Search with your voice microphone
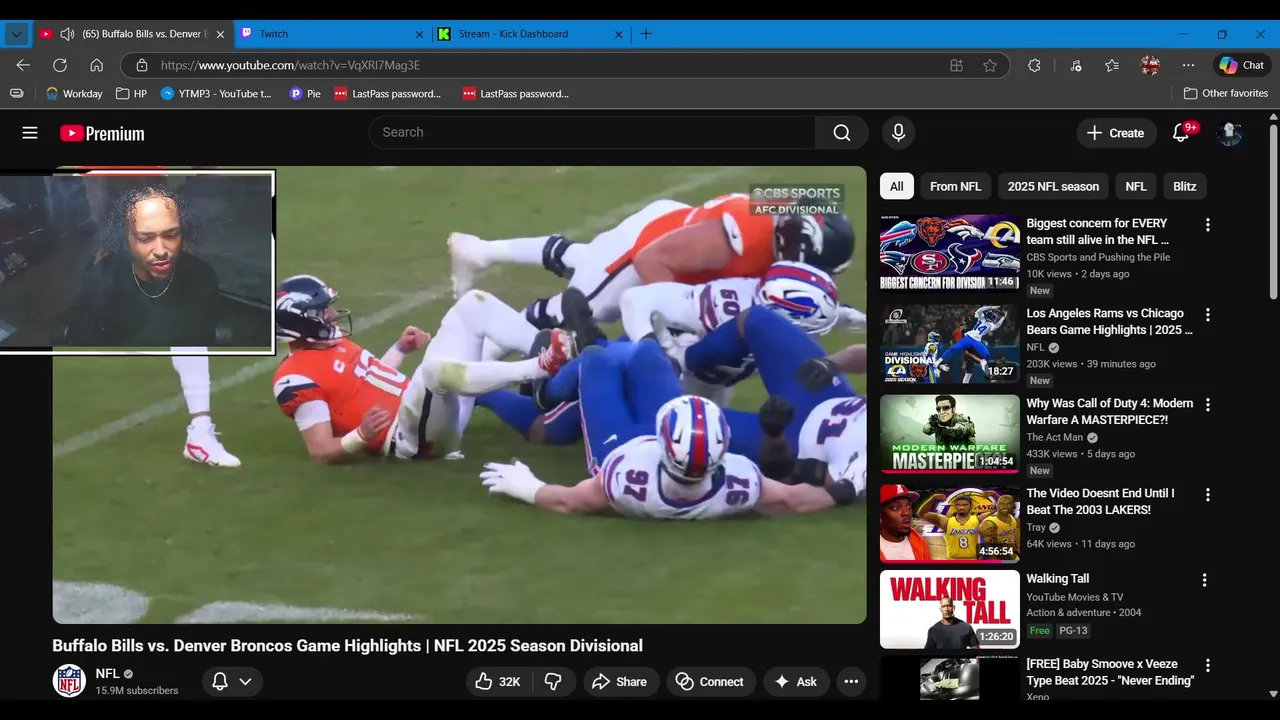Image resolution: width=1280 pixels, height=720 pixels. click(x=898, y=132)
